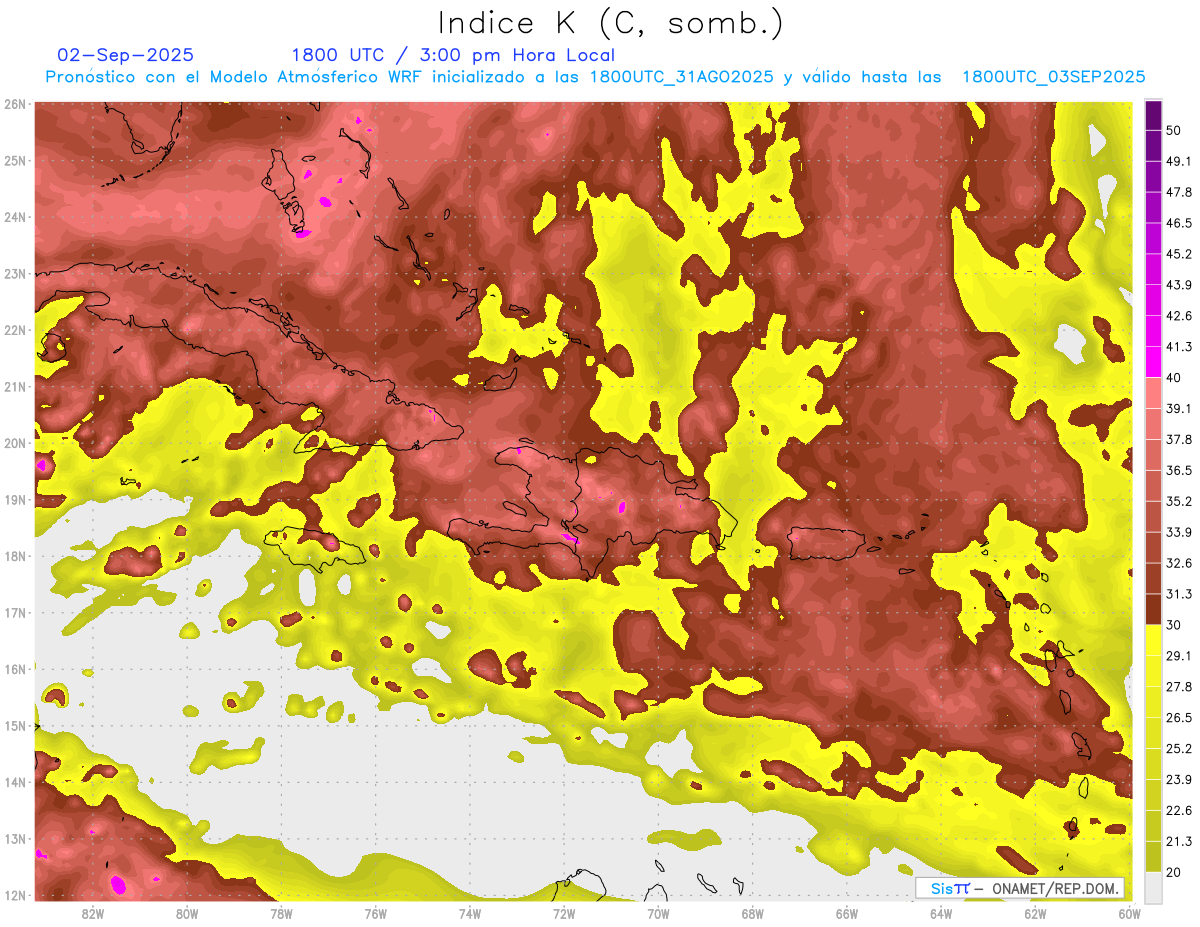
Task: Click the '43.9' colorbar label
Action: pos(1178,285)
